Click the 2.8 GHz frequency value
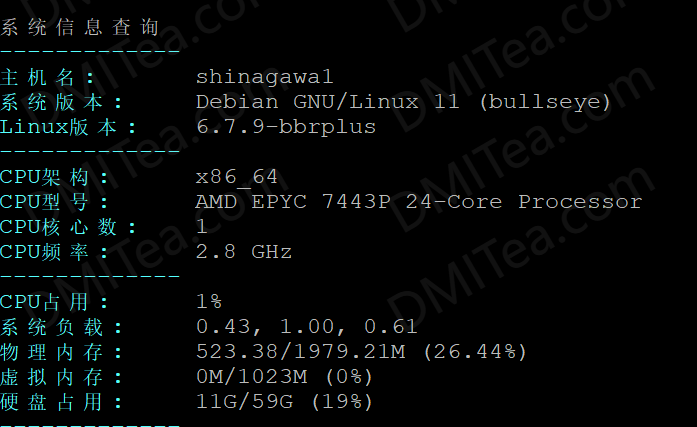The image size is (697, 427). 244,252
